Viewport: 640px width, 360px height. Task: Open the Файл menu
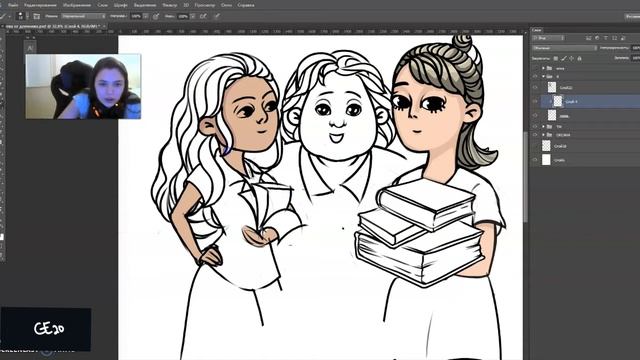click(13, 5)
